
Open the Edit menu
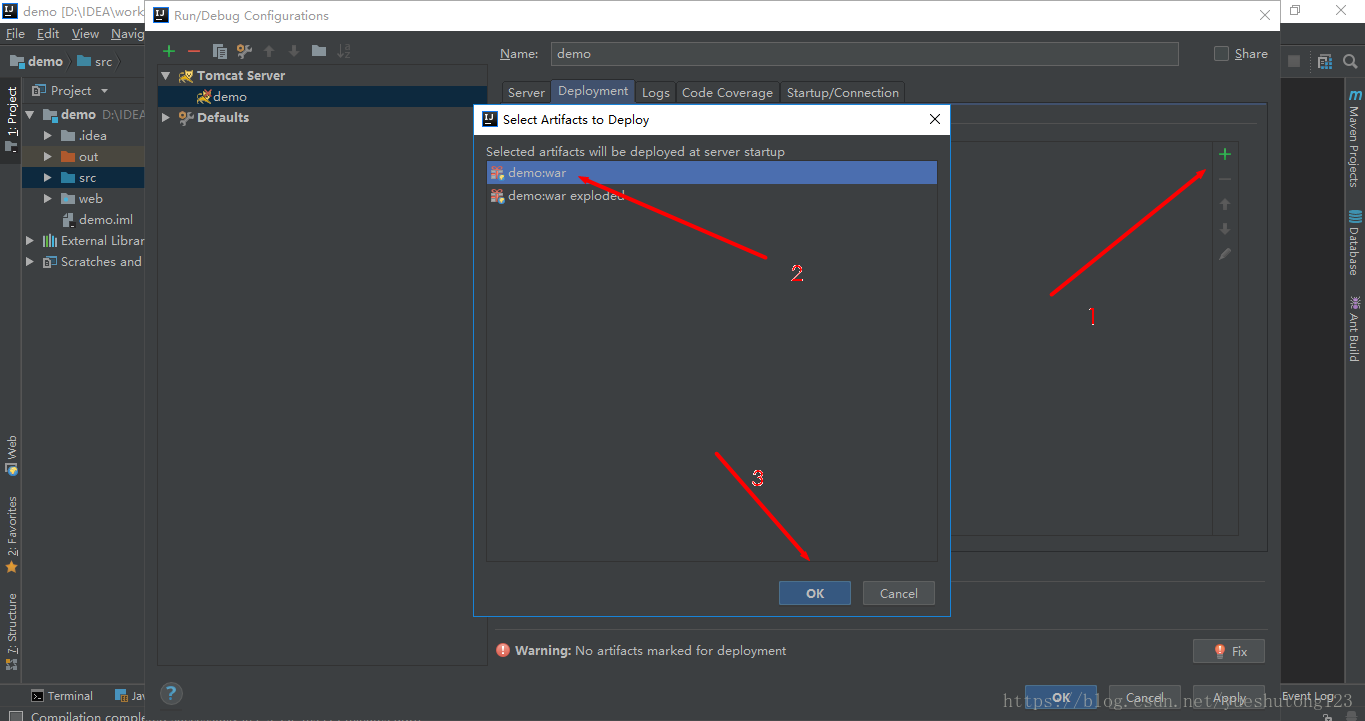48,34
